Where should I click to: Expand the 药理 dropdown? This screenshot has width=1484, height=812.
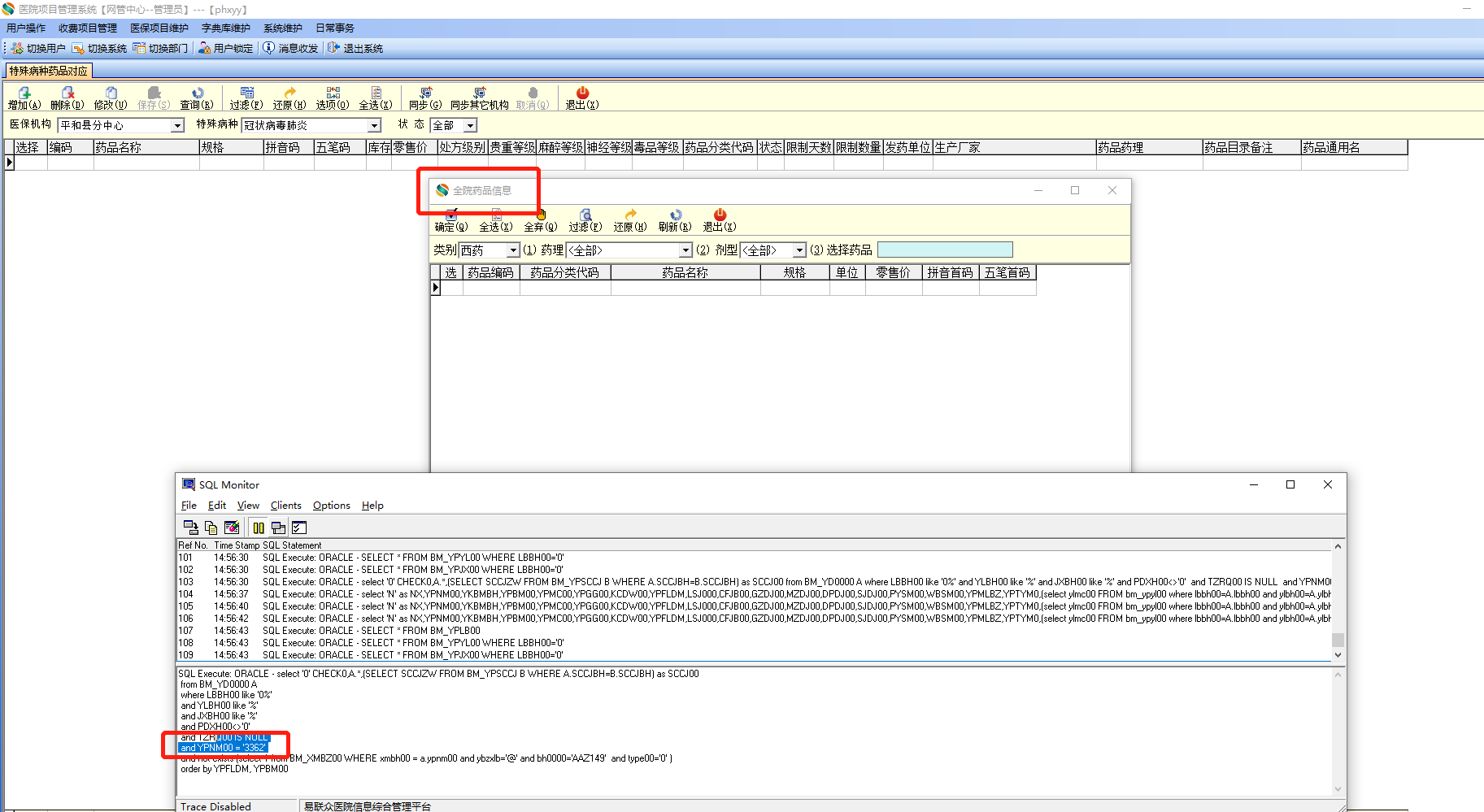[x=685, y=250]
